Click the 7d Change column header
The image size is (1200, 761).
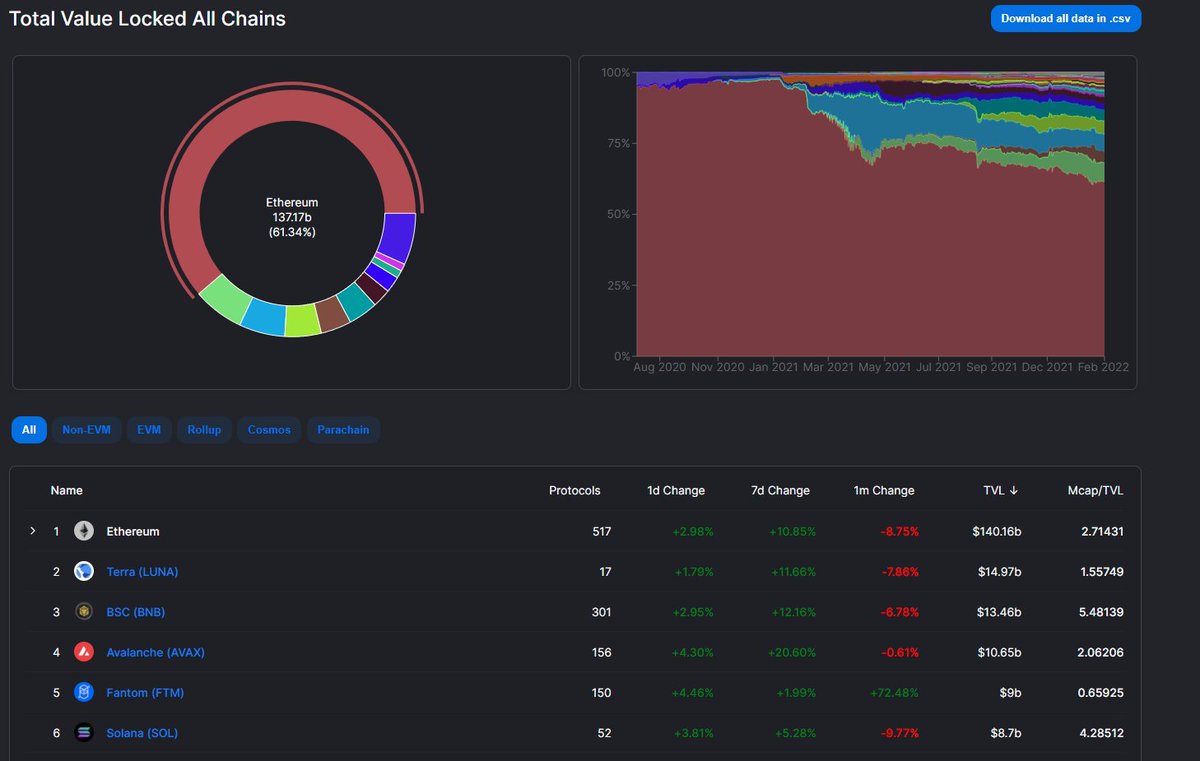pos(781,490)
